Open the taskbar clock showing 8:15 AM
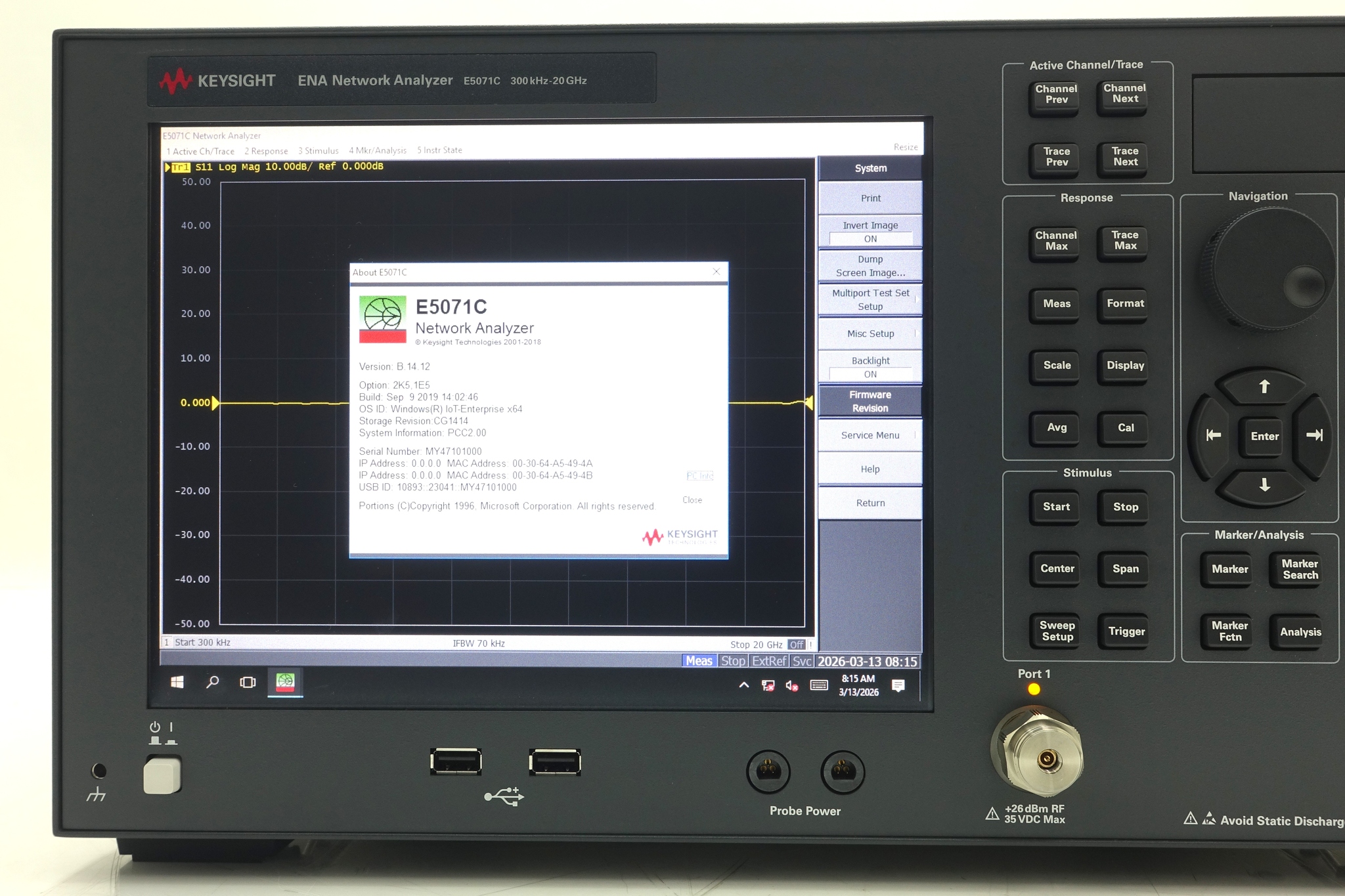1345x896 pixels. 858,685
